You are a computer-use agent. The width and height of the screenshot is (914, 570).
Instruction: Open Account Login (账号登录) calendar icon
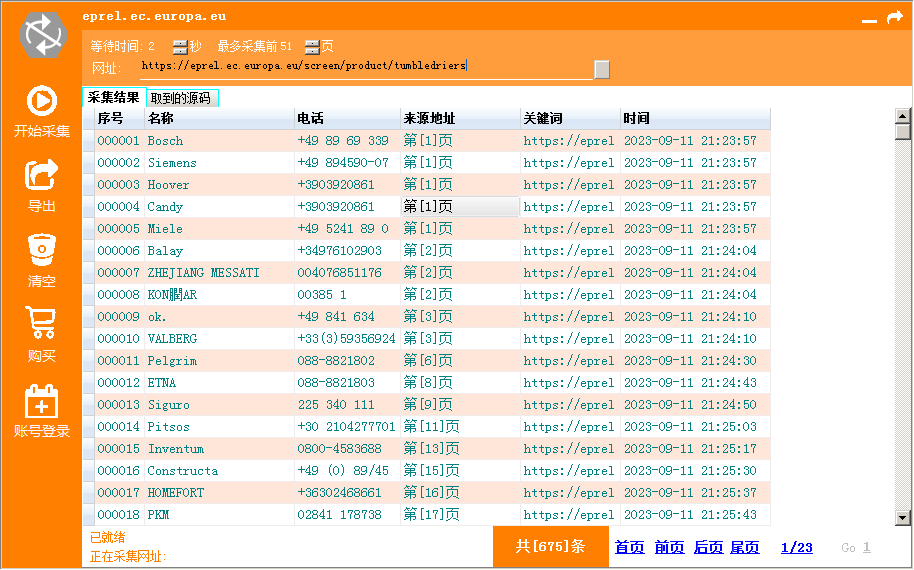tap(41, 400)
